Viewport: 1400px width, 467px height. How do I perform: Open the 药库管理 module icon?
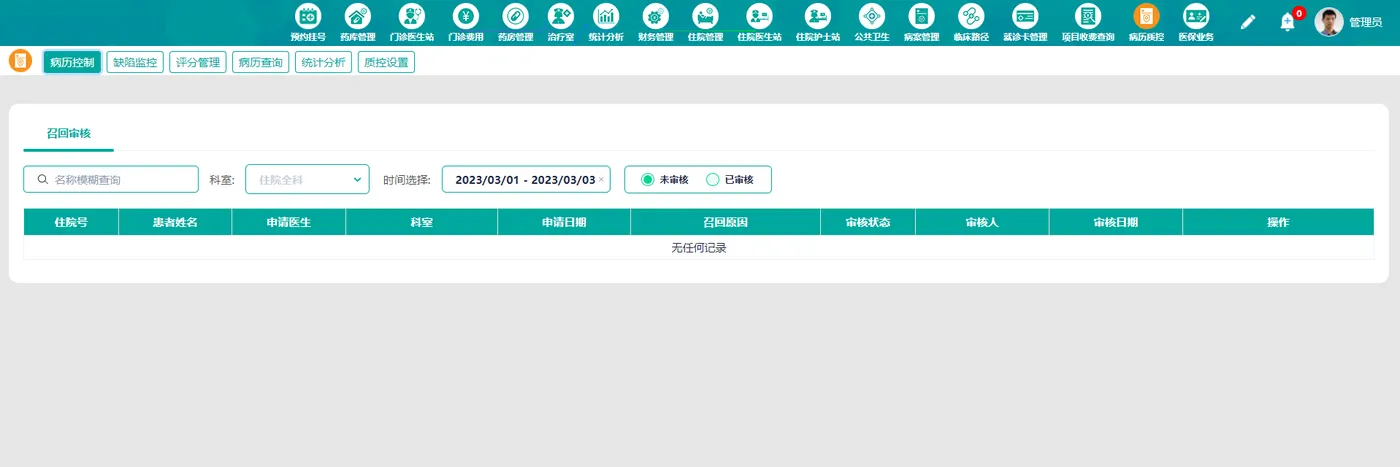pos(357,16)
